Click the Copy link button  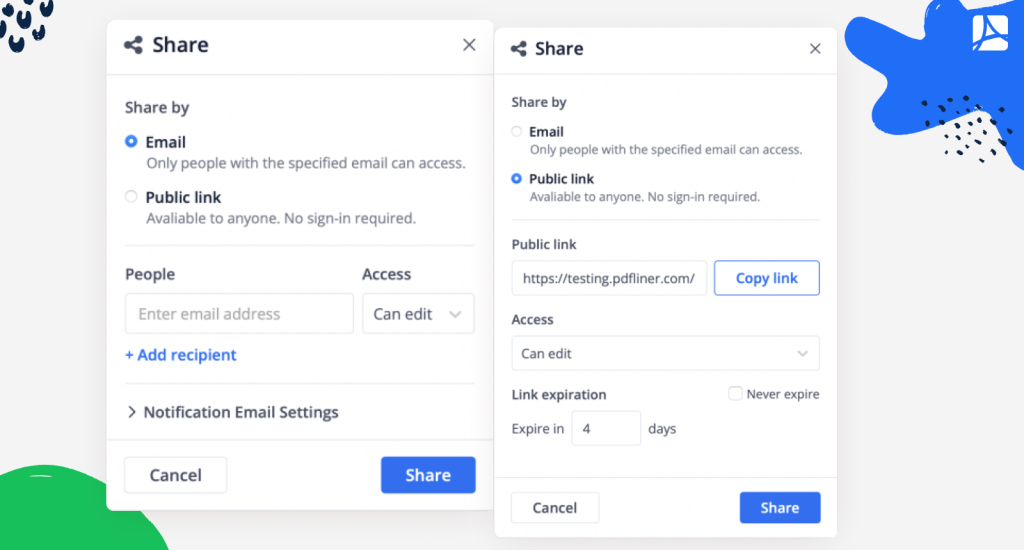[767, 278]
